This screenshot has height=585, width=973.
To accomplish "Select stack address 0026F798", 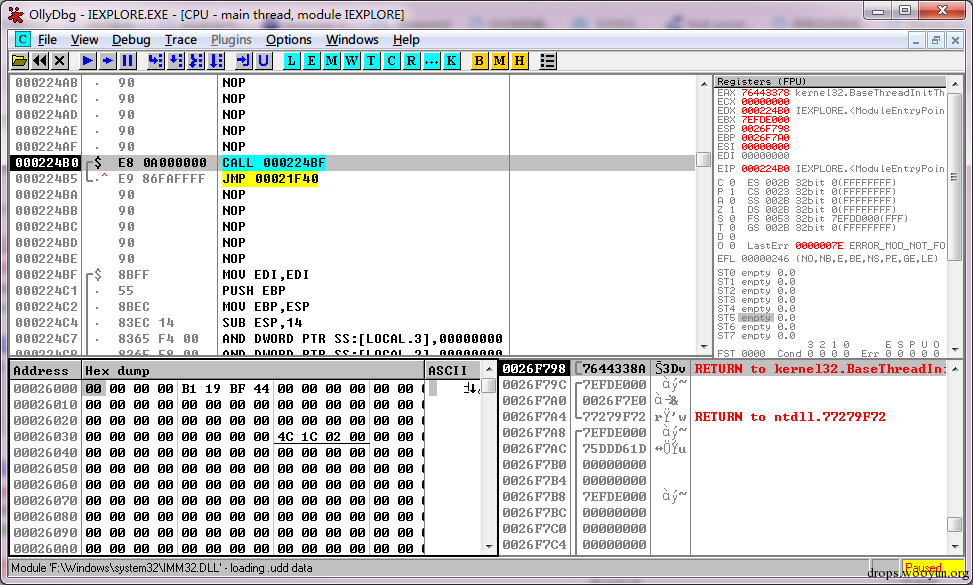I will click(534, 368).
